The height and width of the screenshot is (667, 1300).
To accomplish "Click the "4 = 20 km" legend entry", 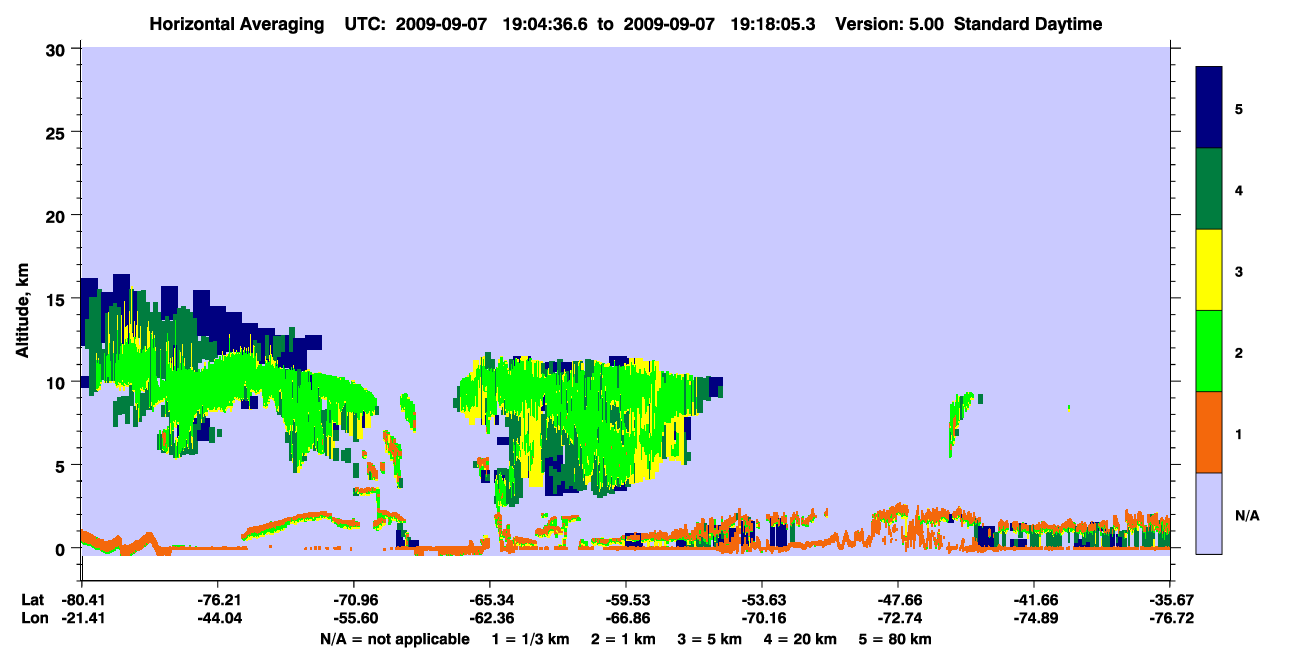I will pos(800,639).
